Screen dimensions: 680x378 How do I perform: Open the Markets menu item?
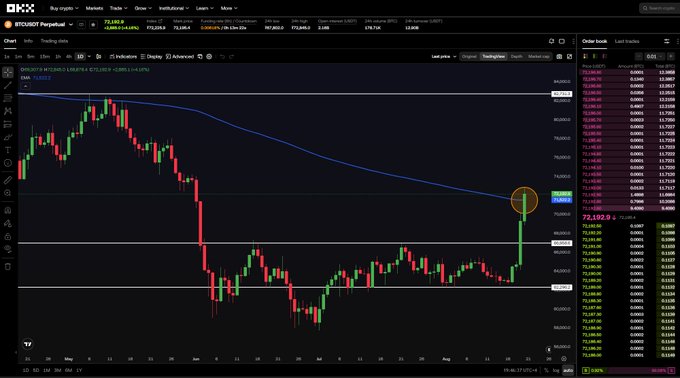click(94, 8)
